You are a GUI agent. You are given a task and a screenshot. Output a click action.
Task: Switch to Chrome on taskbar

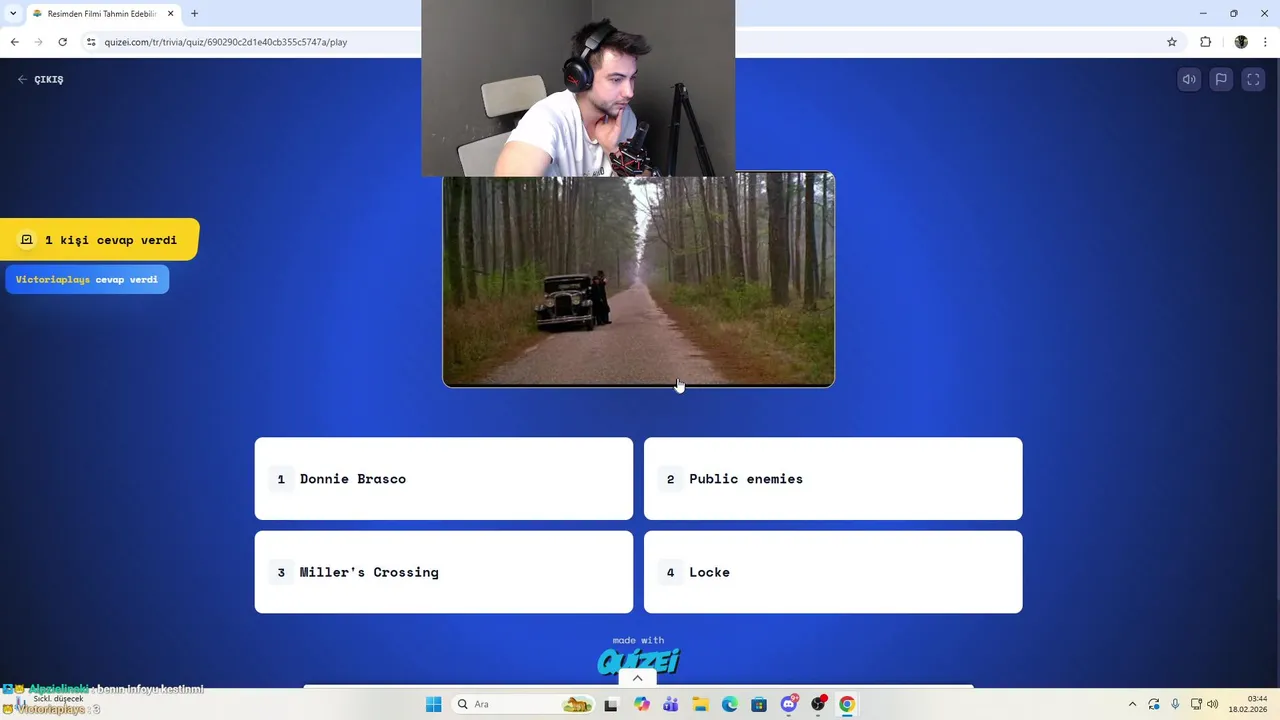click(x=847, y=704)
